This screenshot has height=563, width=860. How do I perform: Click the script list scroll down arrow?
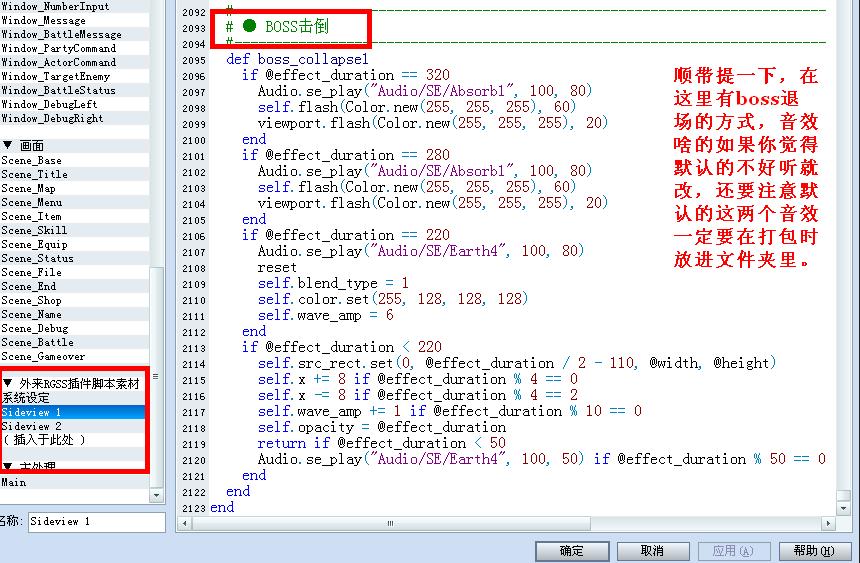(x=156, y=495)
